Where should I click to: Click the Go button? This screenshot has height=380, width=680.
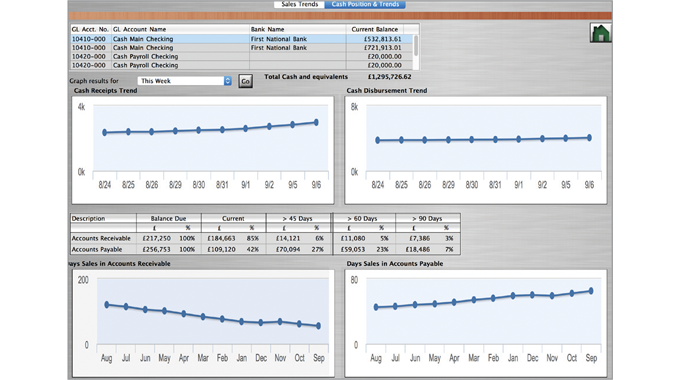point(245,81)
